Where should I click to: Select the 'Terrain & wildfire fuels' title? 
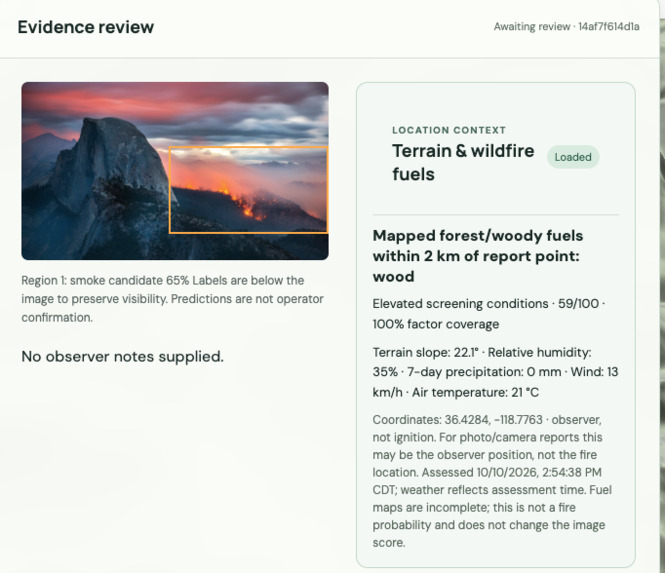(463, 162)
